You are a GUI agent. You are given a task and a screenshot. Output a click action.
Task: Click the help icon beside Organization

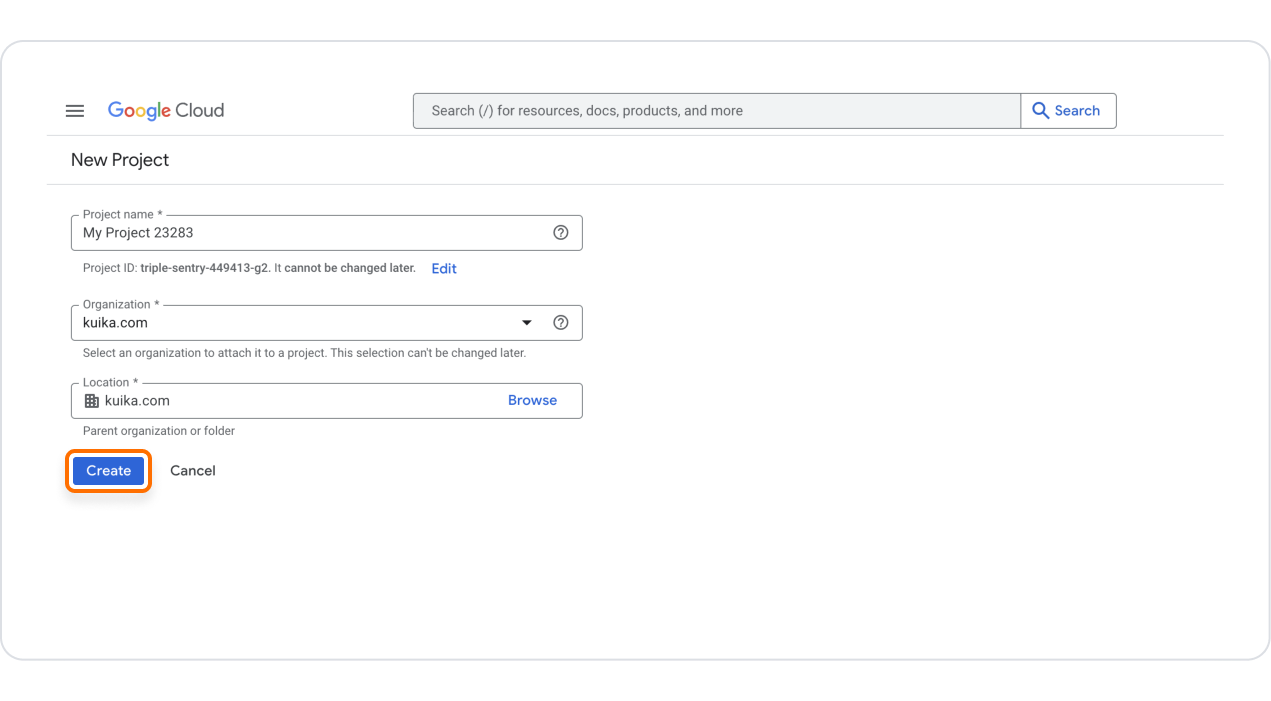coord(561,322)
